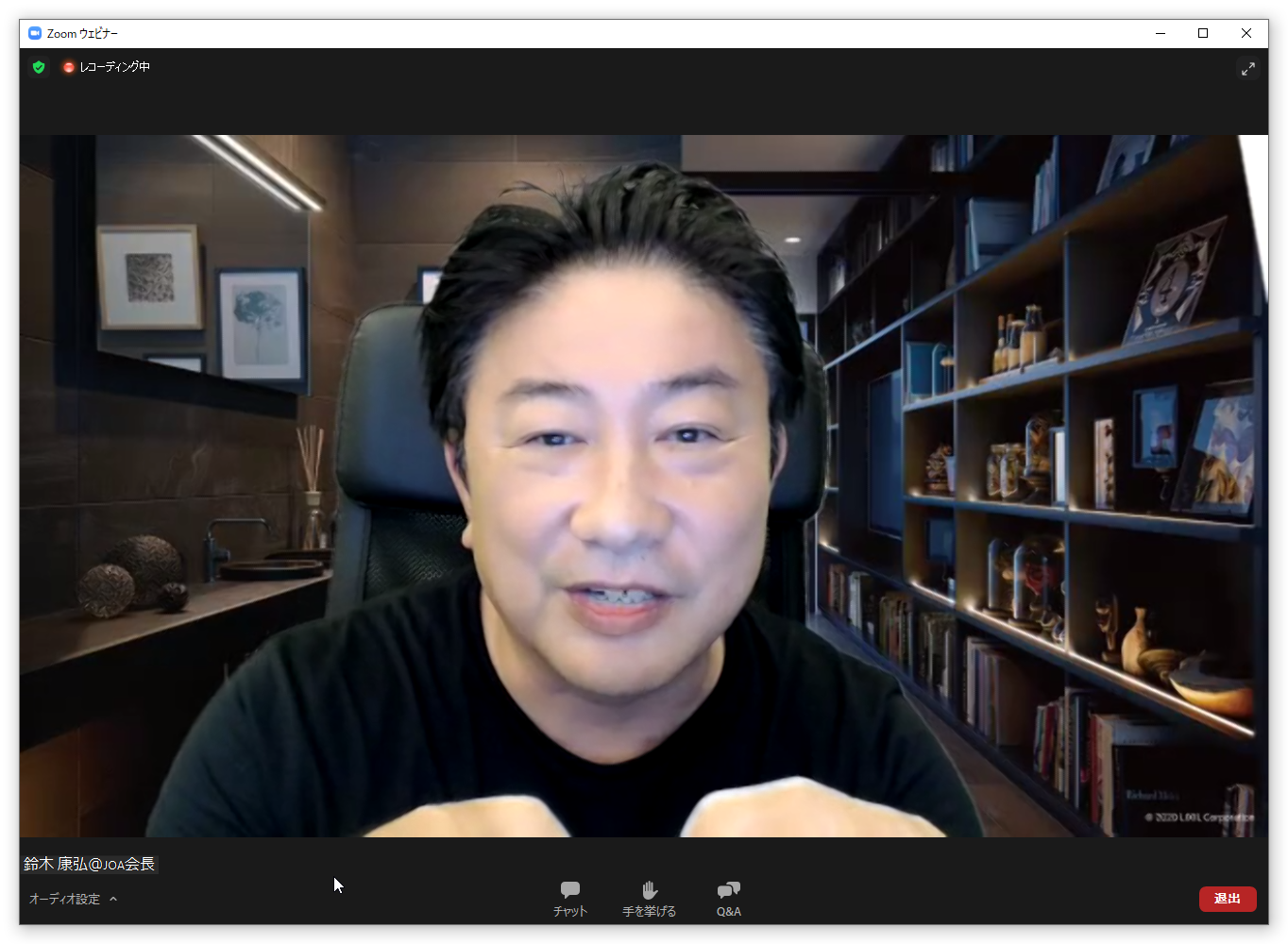Raise your hand using the hand icon
The width and height of the screenshot is (1288, 944).
649,890
